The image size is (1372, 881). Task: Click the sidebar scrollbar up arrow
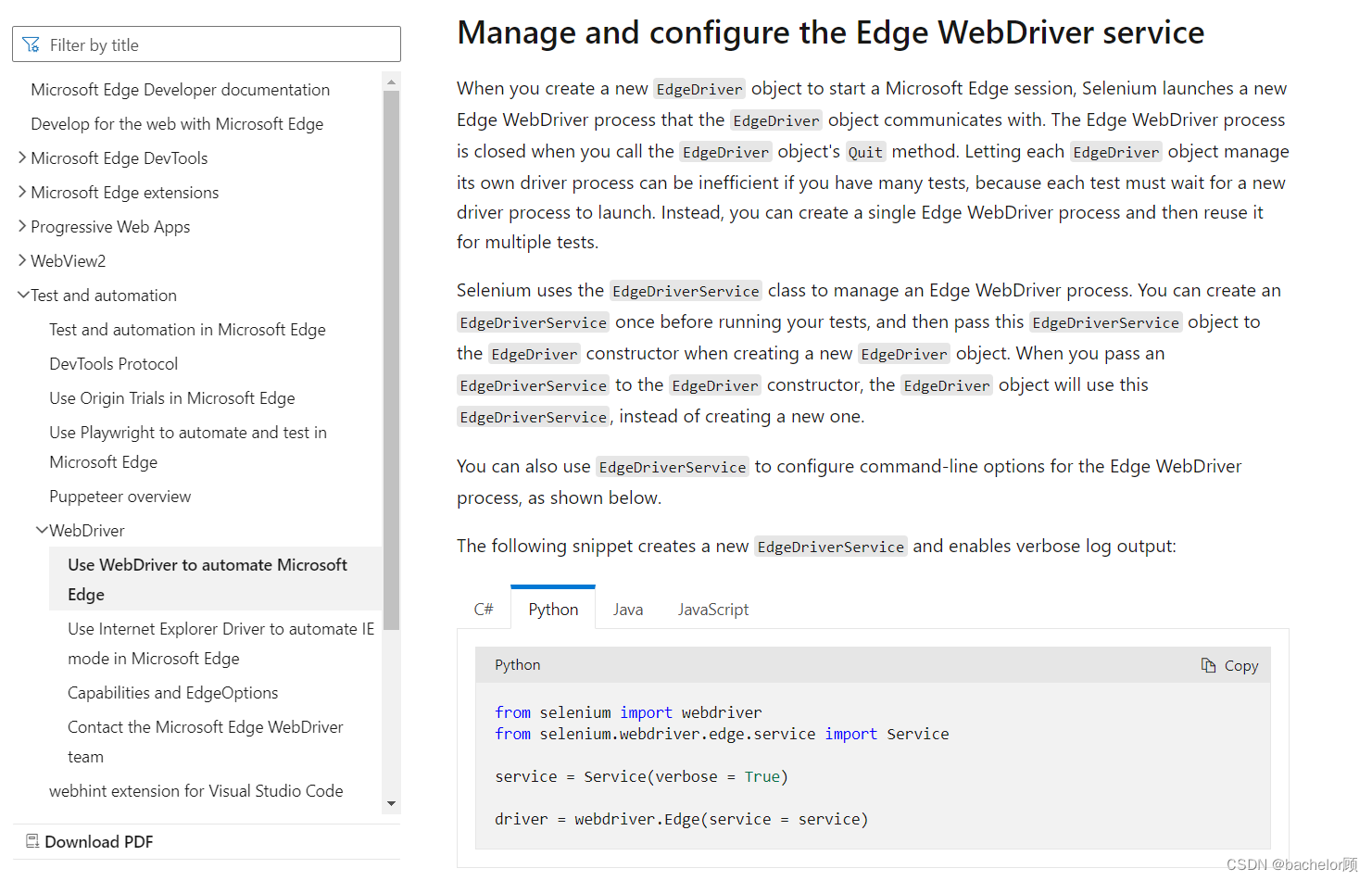391,82
